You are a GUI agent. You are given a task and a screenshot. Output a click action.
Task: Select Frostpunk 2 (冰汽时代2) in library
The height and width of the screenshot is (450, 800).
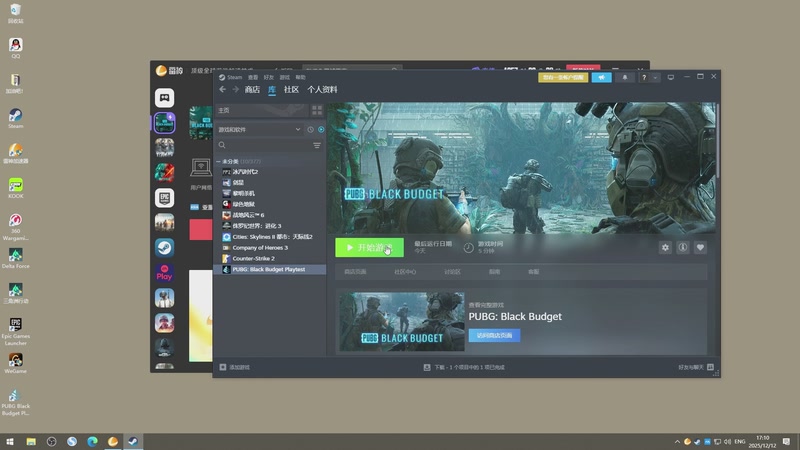(270, 172)
